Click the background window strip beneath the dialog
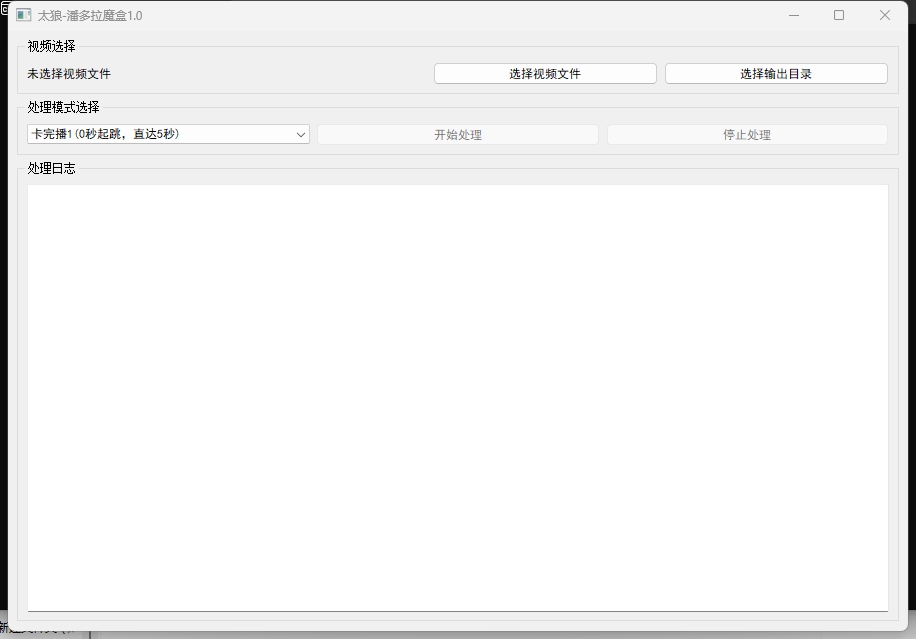Image resolution: width=916 pixels, height=639 pixels. point(500,634)
